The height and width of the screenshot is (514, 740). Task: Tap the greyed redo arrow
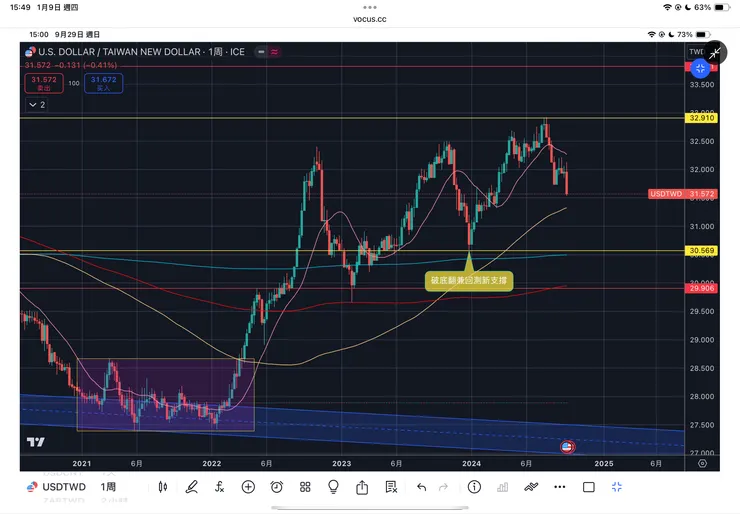pyautogui.click(x=443, y=487)
